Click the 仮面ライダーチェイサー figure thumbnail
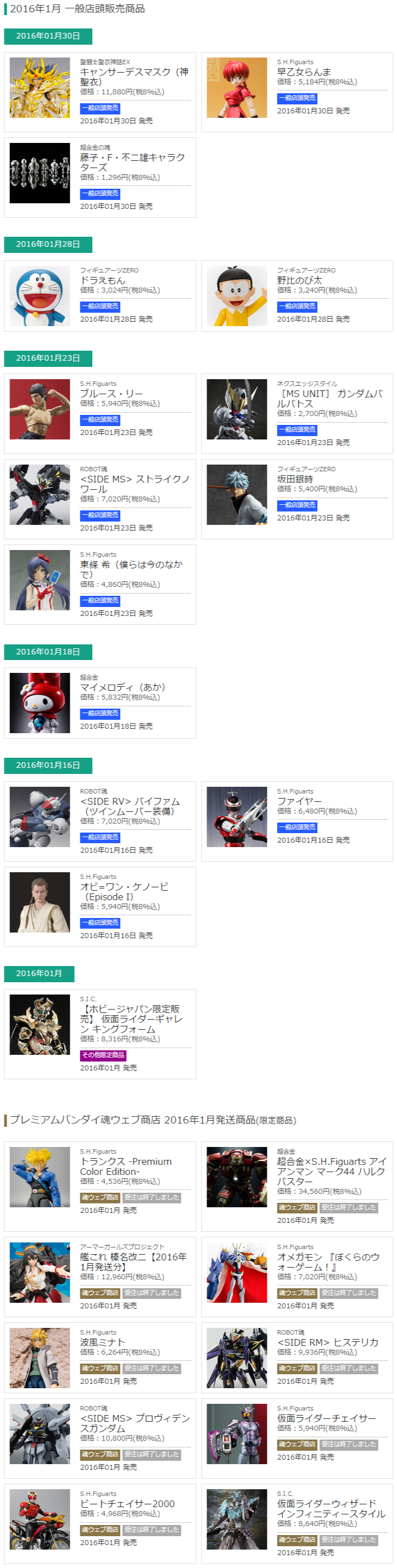This screenshot has height=1568, width=397. coord(237,1433)
